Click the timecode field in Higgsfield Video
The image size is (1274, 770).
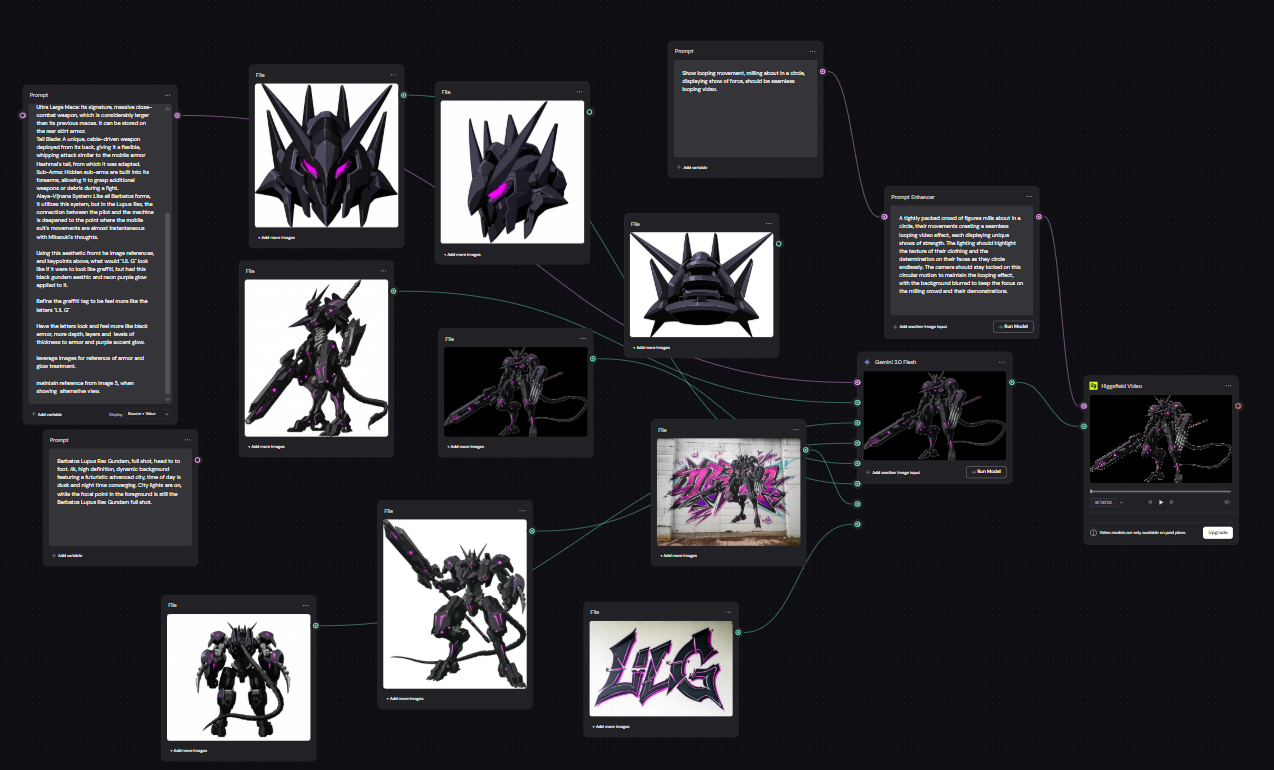(1103, 502)
